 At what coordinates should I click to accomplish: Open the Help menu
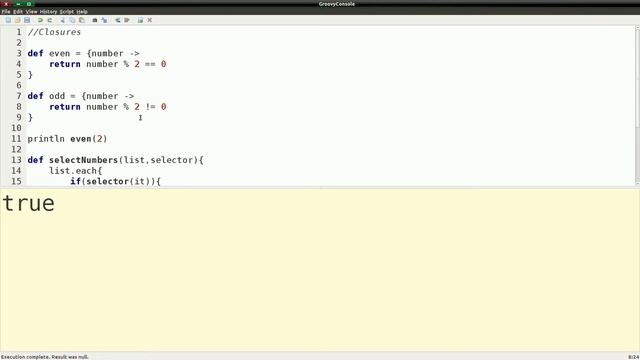point(82,12)
